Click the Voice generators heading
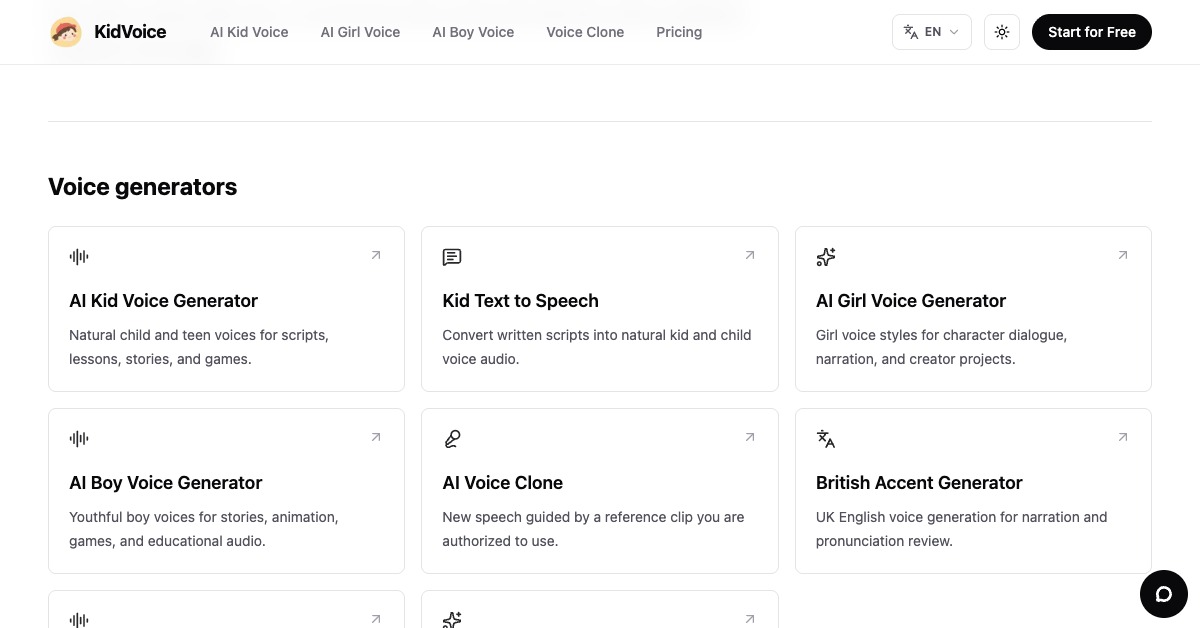 143,187
